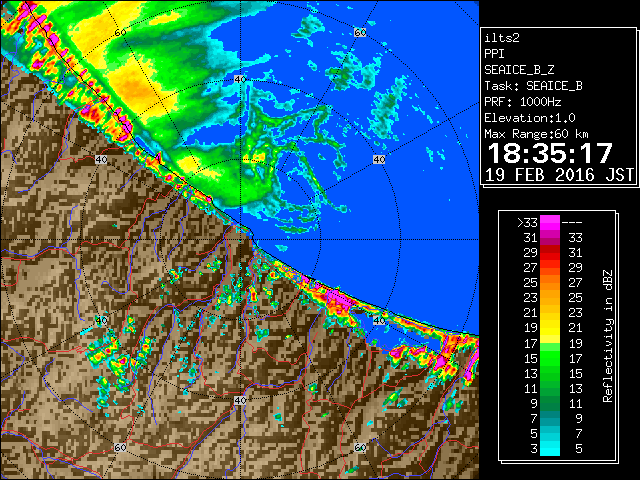This screenshot has height=480, width=640.
Task: Pick the orange 25–27 dBZ legend band
Action: click(550, 282)
